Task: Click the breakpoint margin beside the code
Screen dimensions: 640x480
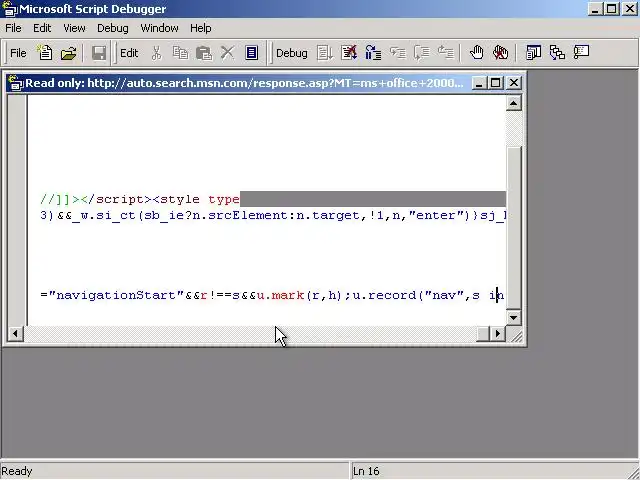Action: tap(17, 210)
